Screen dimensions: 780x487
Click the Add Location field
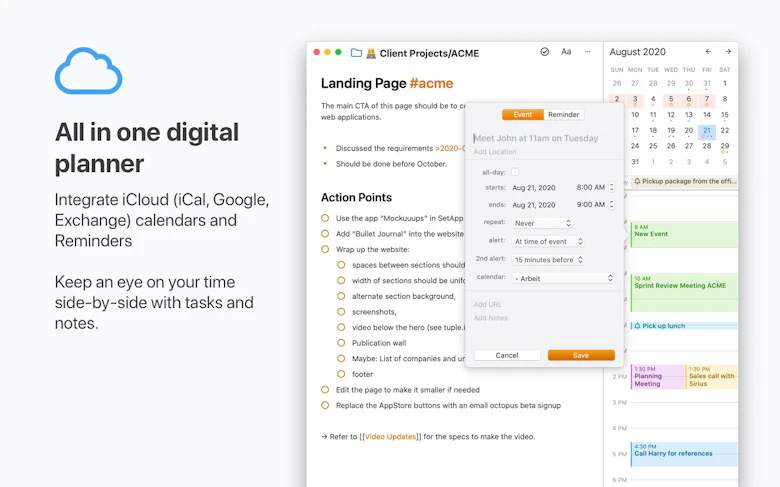tap(495, 152)
